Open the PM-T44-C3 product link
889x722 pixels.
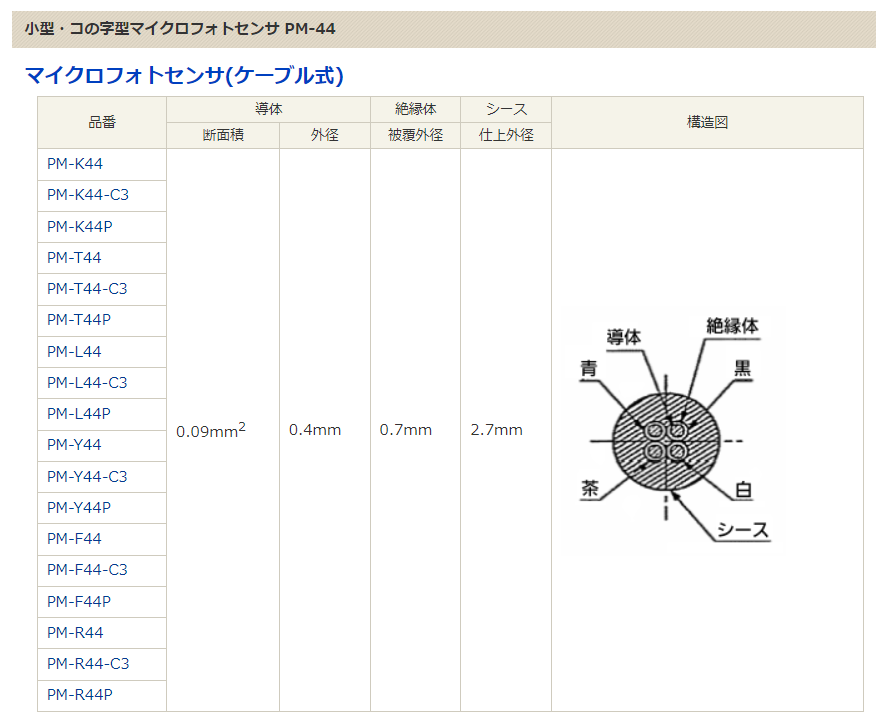(87, 289)
